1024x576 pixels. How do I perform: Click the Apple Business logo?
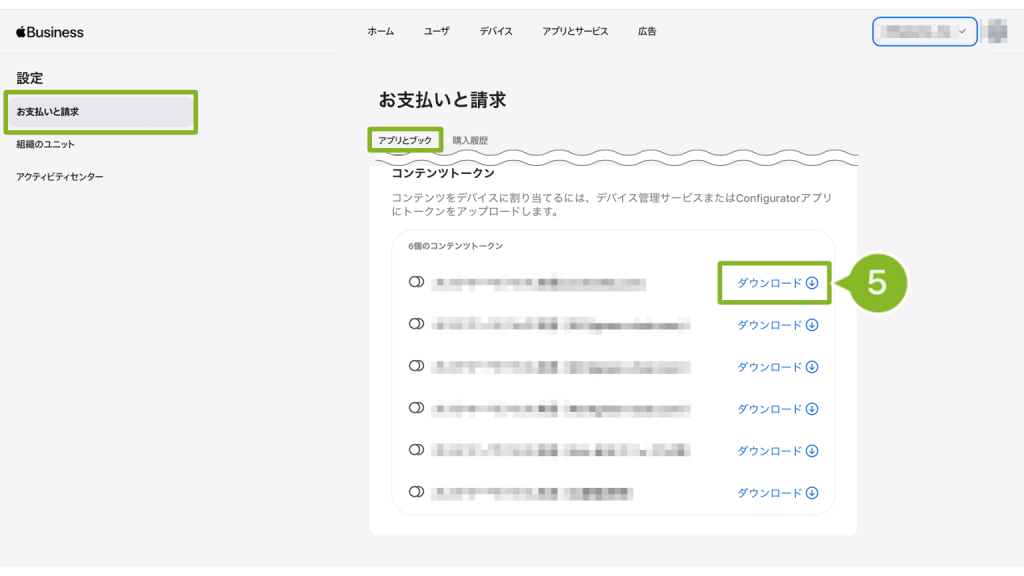[x=50, y=32]
